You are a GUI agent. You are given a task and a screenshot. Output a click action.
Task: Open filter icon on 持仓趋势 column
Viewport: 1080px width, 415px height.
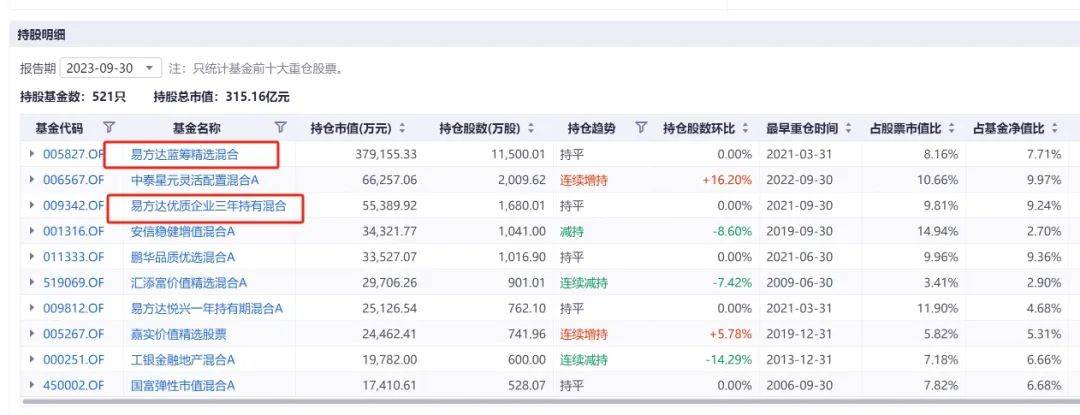(x=641, y=128)
